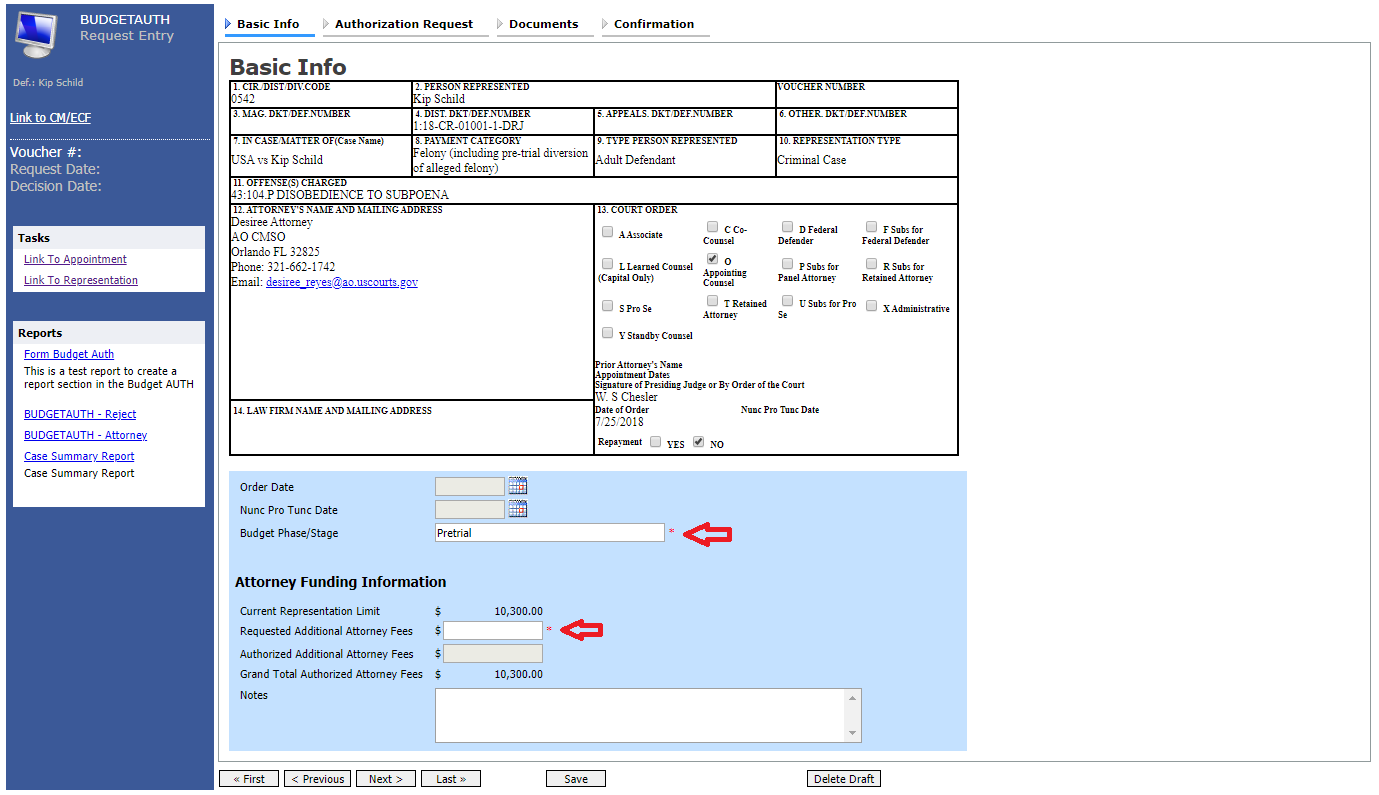Open the Form Budget Auth report link
The height and width of the screenshot is (795, 1379).
[x=69, y=354]
